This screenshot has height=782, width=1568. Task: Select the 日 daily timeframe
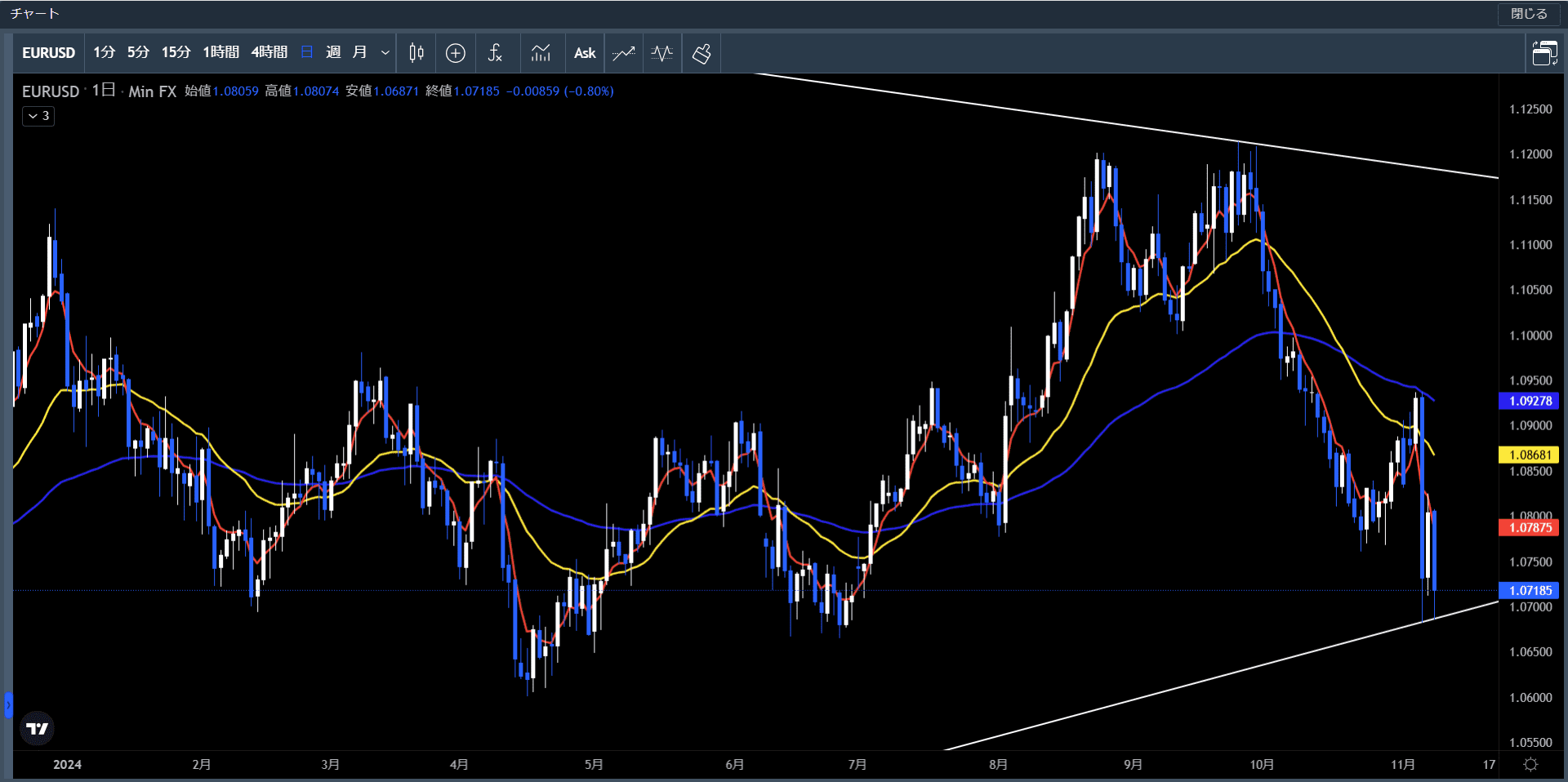(307, 52)
